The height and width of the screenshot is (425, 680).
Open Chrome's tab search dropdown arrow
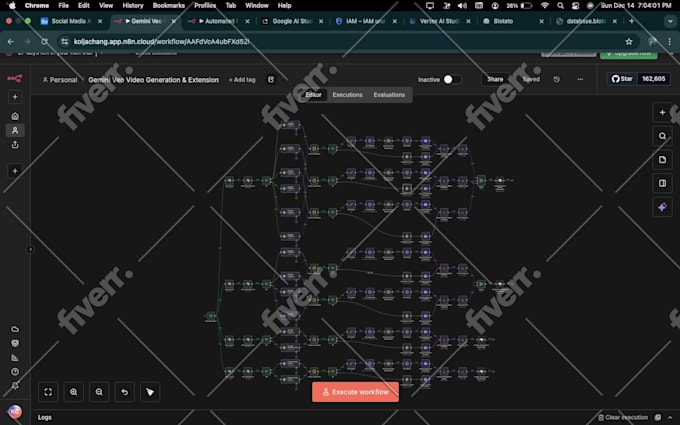[670, 21]
